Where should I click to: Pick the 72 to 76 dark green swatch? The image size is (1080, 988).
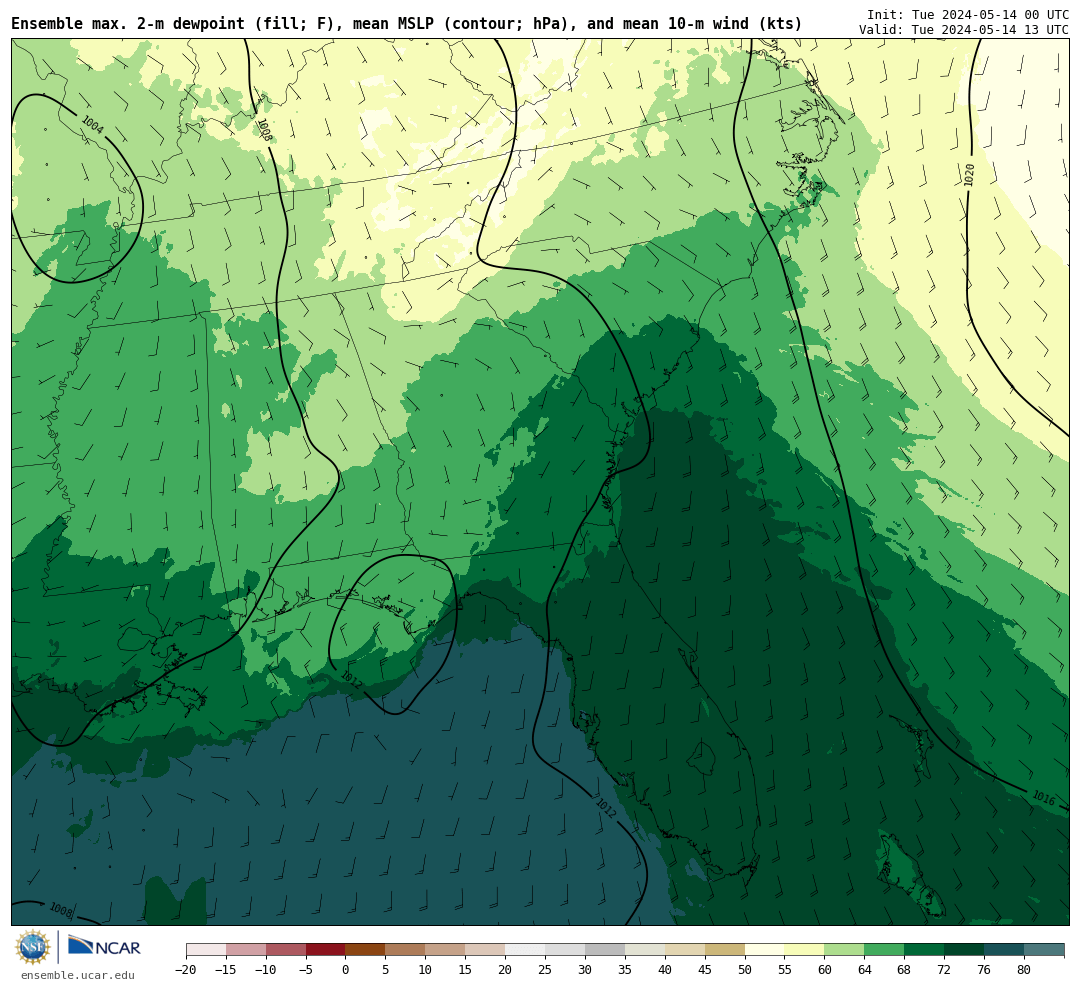click(965, 950)
